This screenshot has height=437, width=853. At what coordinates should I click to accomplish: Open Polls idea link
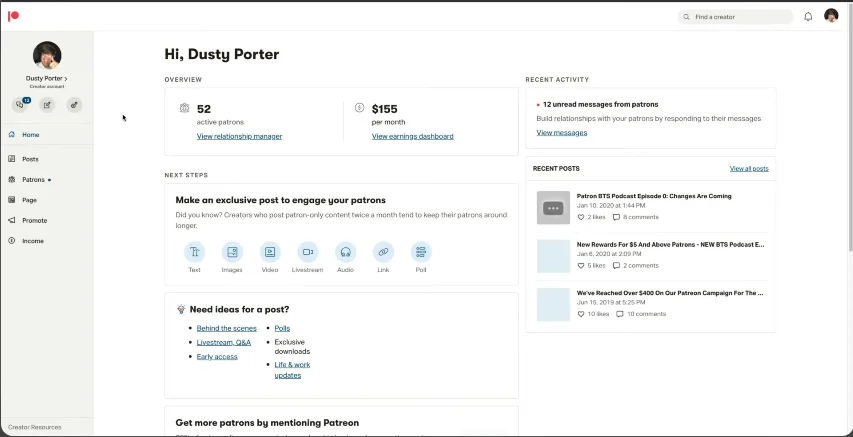[282, 328]
